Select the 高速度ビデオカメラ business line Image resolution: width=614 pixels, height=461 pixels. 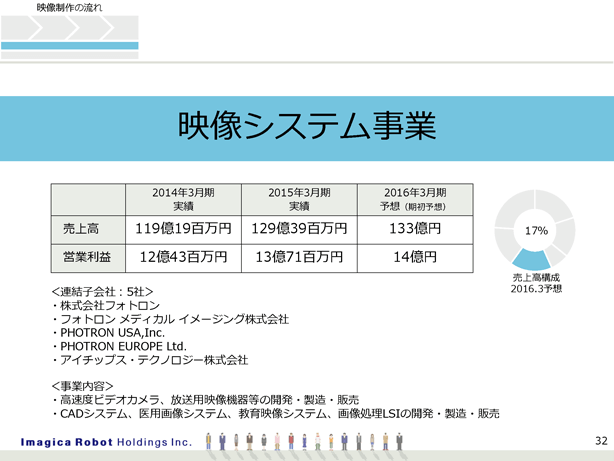coord(205,400)
